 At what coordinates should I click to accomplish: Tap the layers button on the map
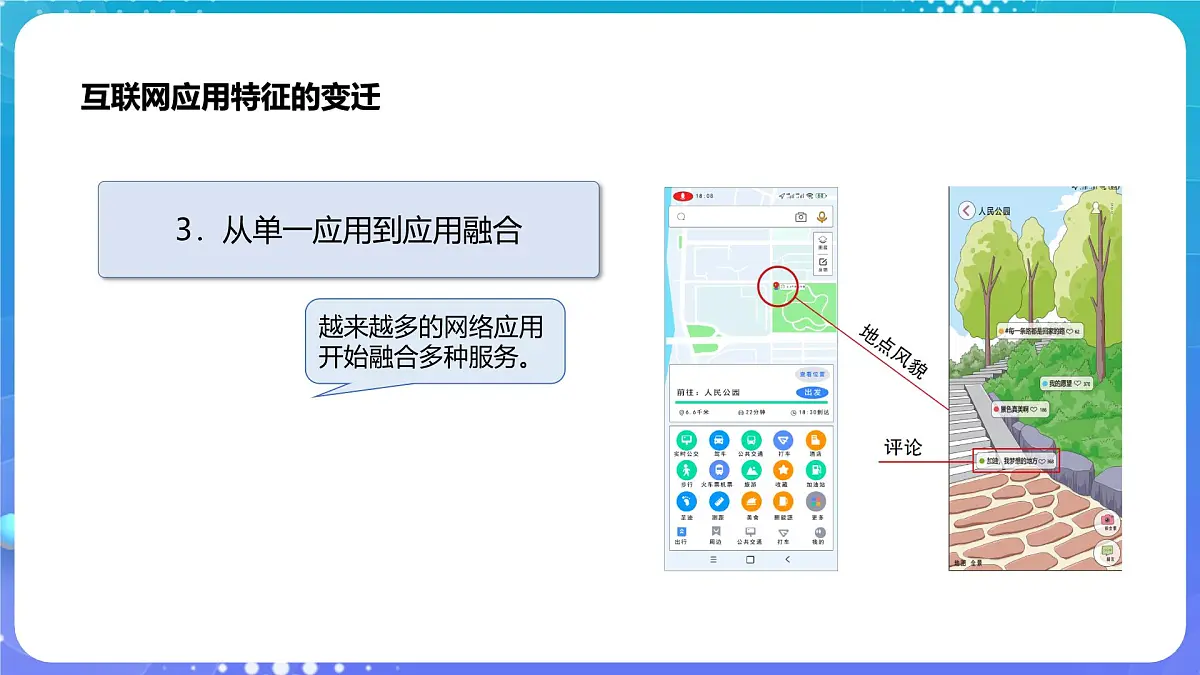point(822,243)
